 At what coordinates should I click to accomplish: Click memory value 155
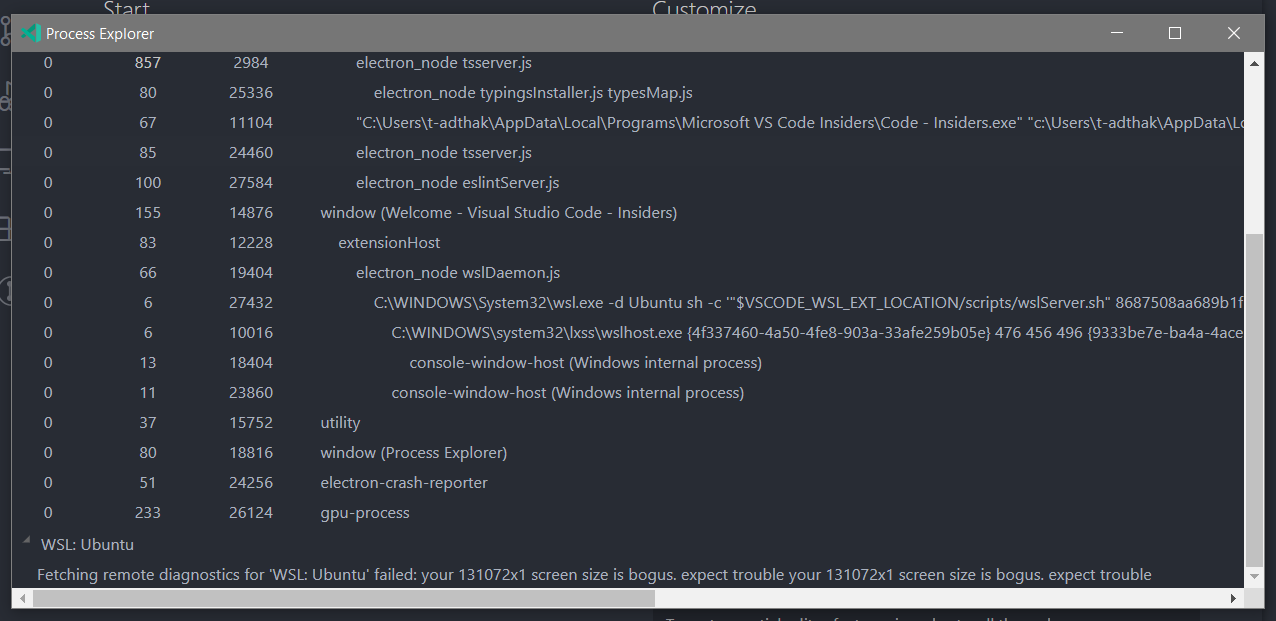tap(148, 213)
